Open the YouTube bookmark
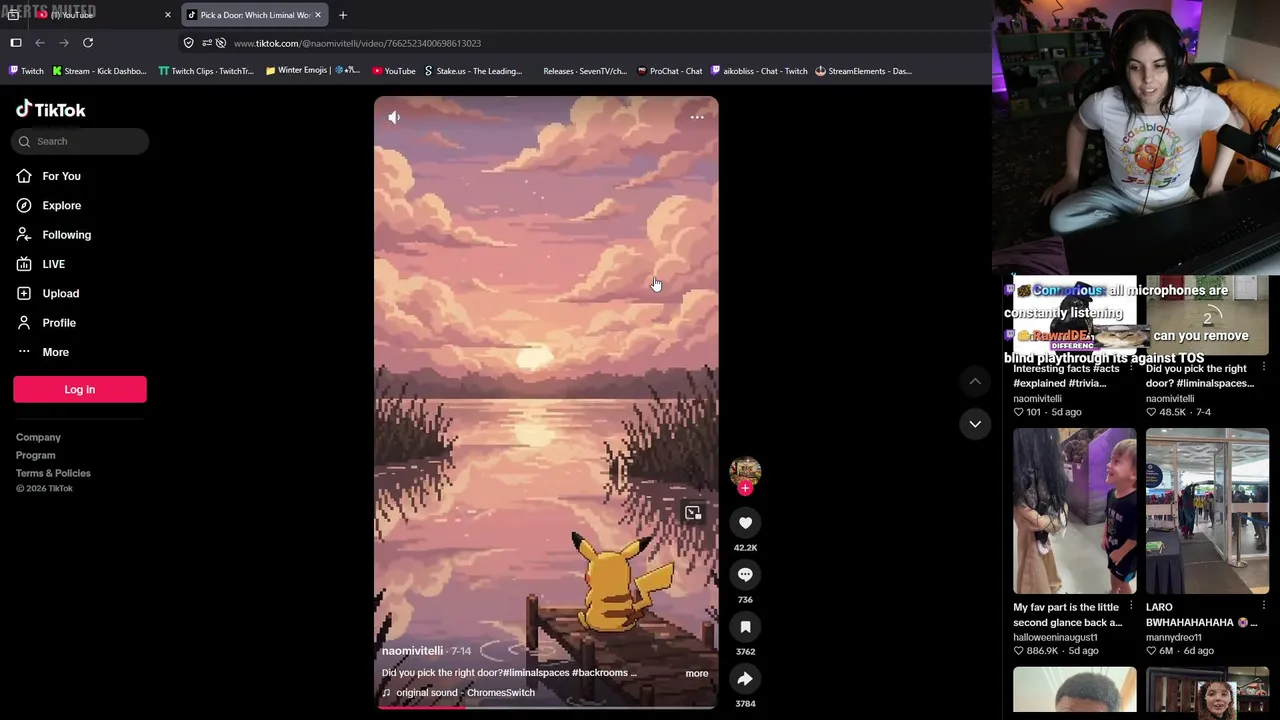The width and height of the screenshot is (1280, 720). click(x=394, y=71)
